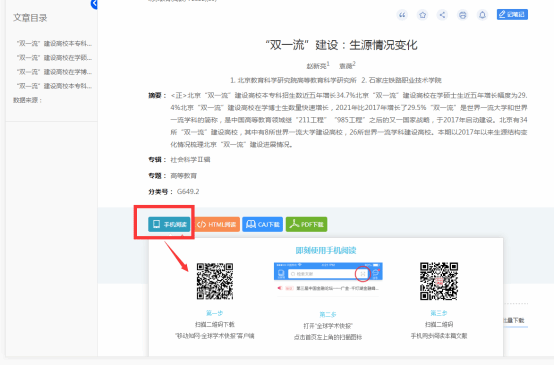554x365 pixels.
Task: Click the text 点击首页左上角的扫描图标
Action: click(328, 337)
